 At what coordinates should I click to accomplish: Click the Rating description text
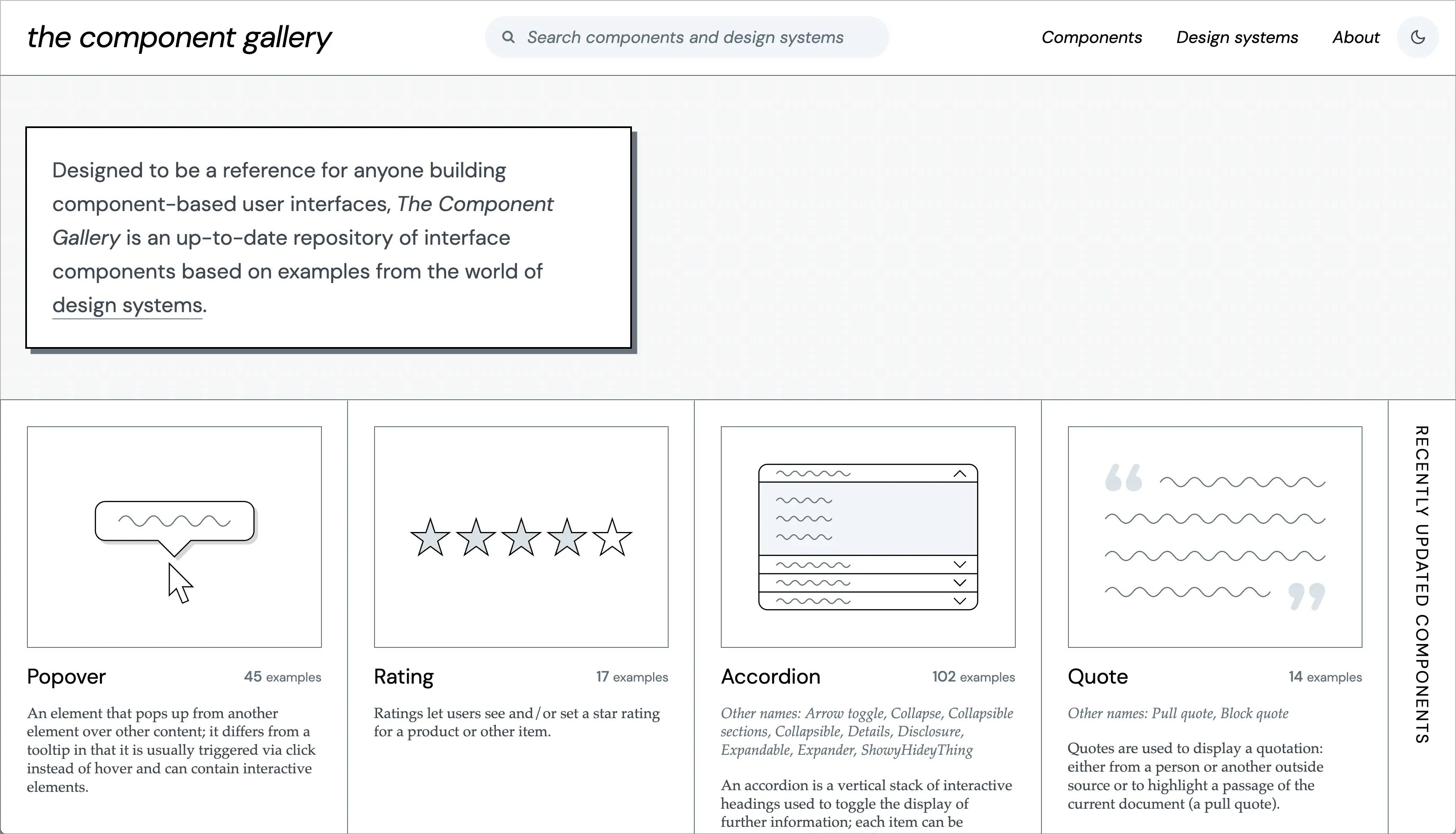[517, 722]
